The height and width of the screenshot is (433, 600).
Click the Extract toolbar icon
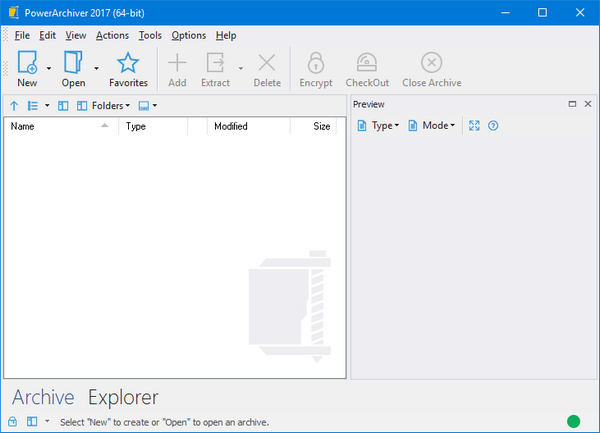coord(215,63)
